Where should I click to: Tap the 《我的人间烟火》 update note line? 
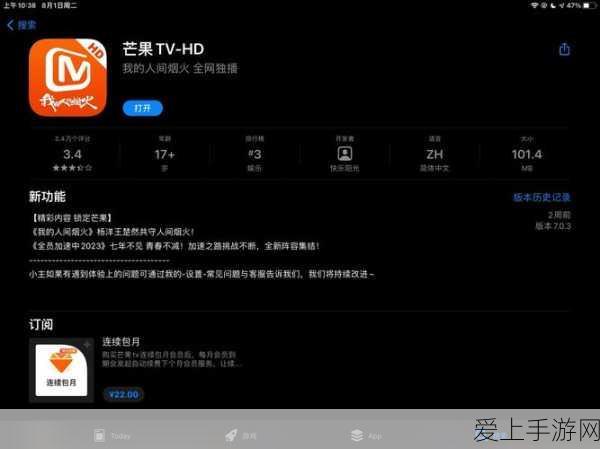pos(113,232)
